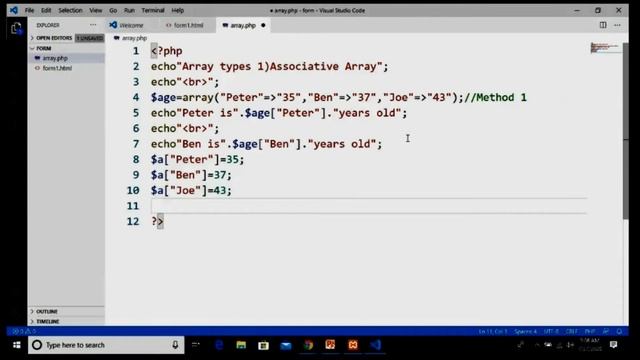Click the EXPLORER panel title
Viewport: 640px width, 360px height.
click(48, 25)
